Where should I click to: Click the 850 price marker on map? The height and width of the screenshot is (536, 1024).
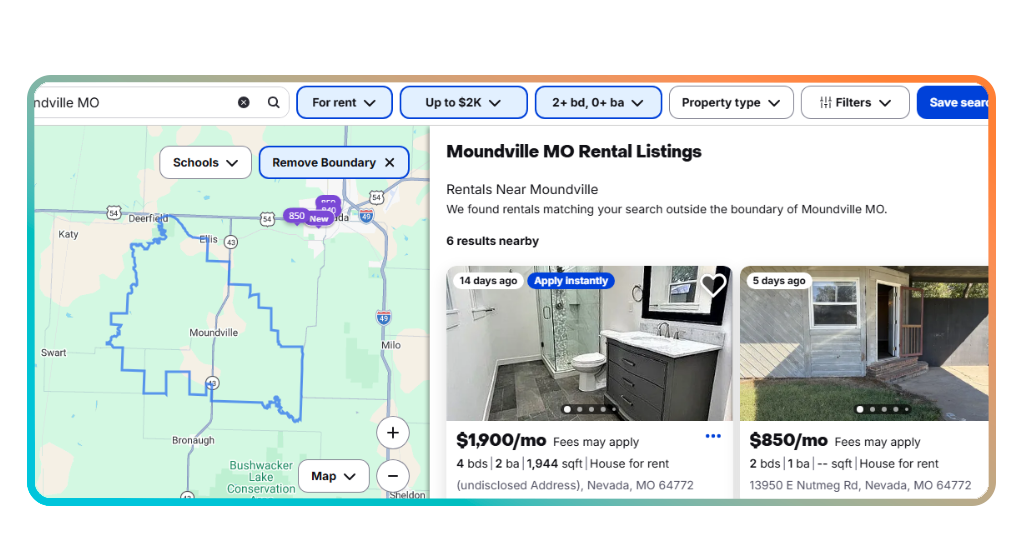pyautogui.click(x=296, y=216)
